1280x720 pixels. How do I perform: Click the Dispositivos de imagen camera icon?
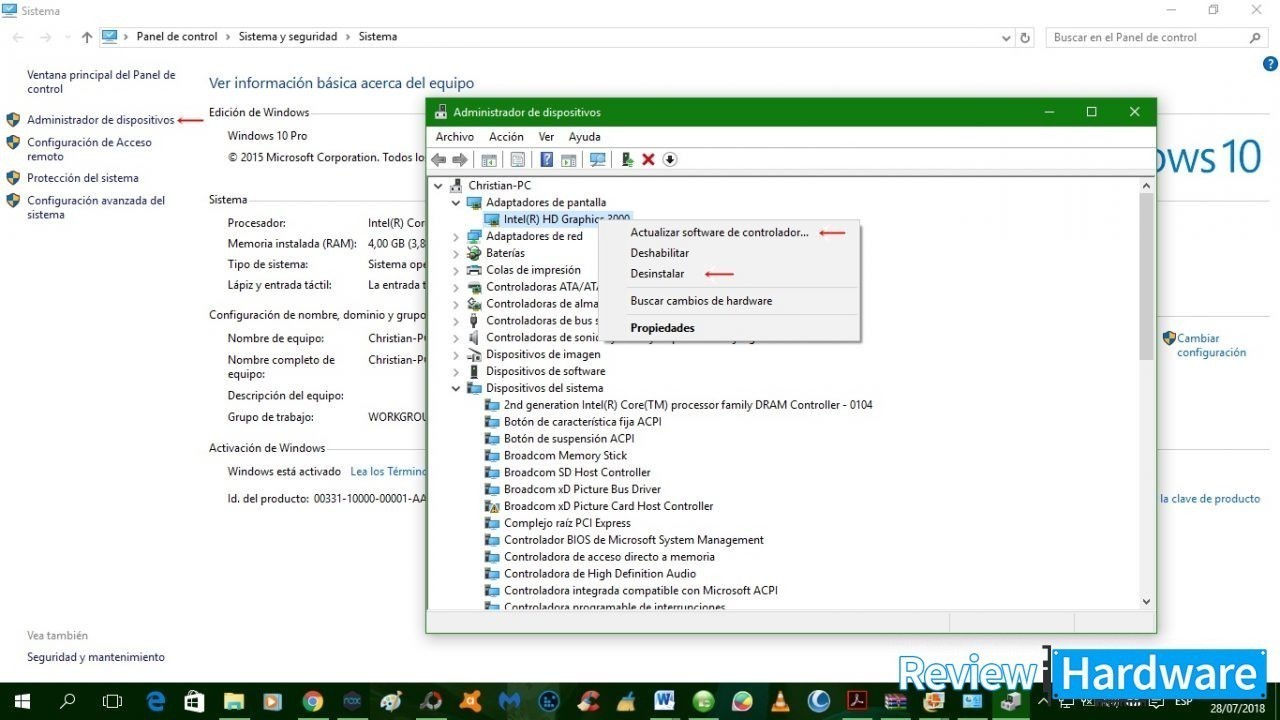click(474, 354)
